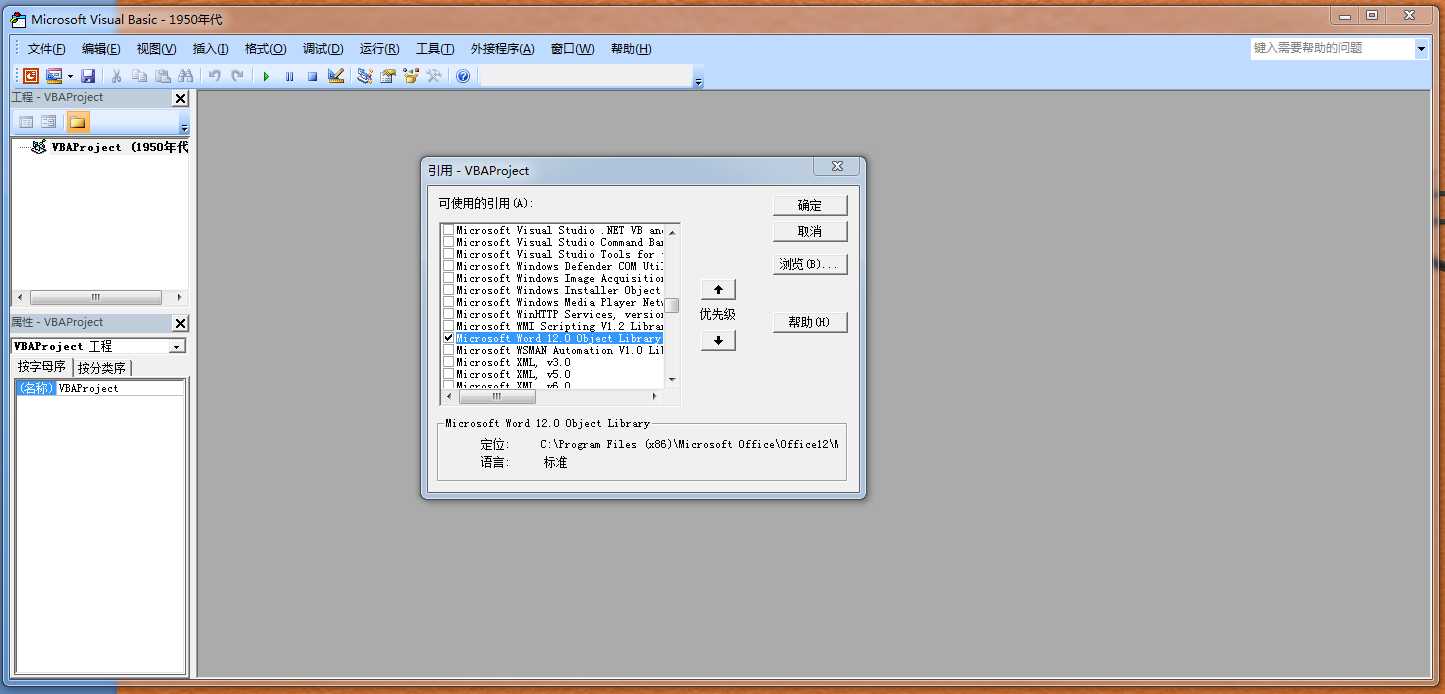The image size is (1445, 694).
Task: Open help question box dropdown arrow
Action: (x=1421, y=48)
